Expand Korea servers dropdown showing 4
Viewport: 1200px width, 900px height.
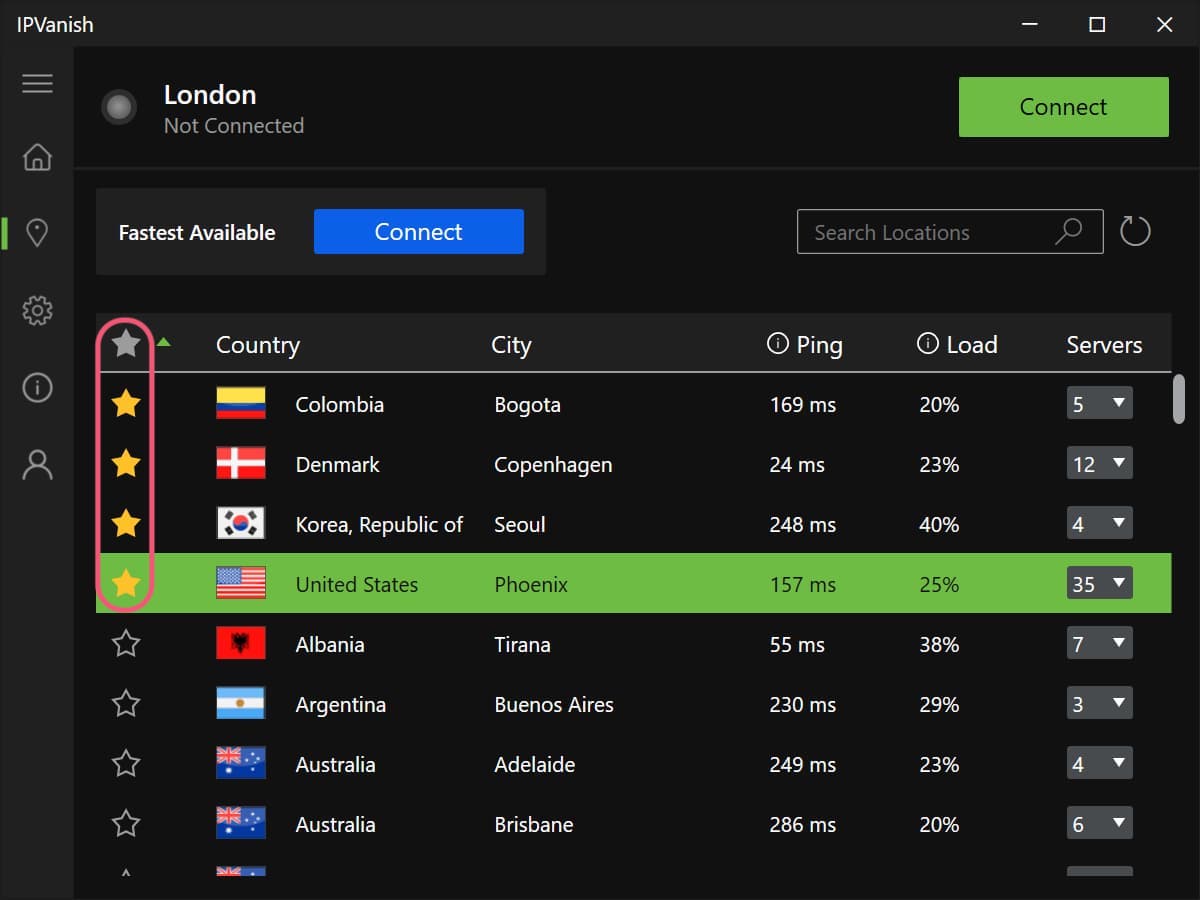click(1099, 524)
